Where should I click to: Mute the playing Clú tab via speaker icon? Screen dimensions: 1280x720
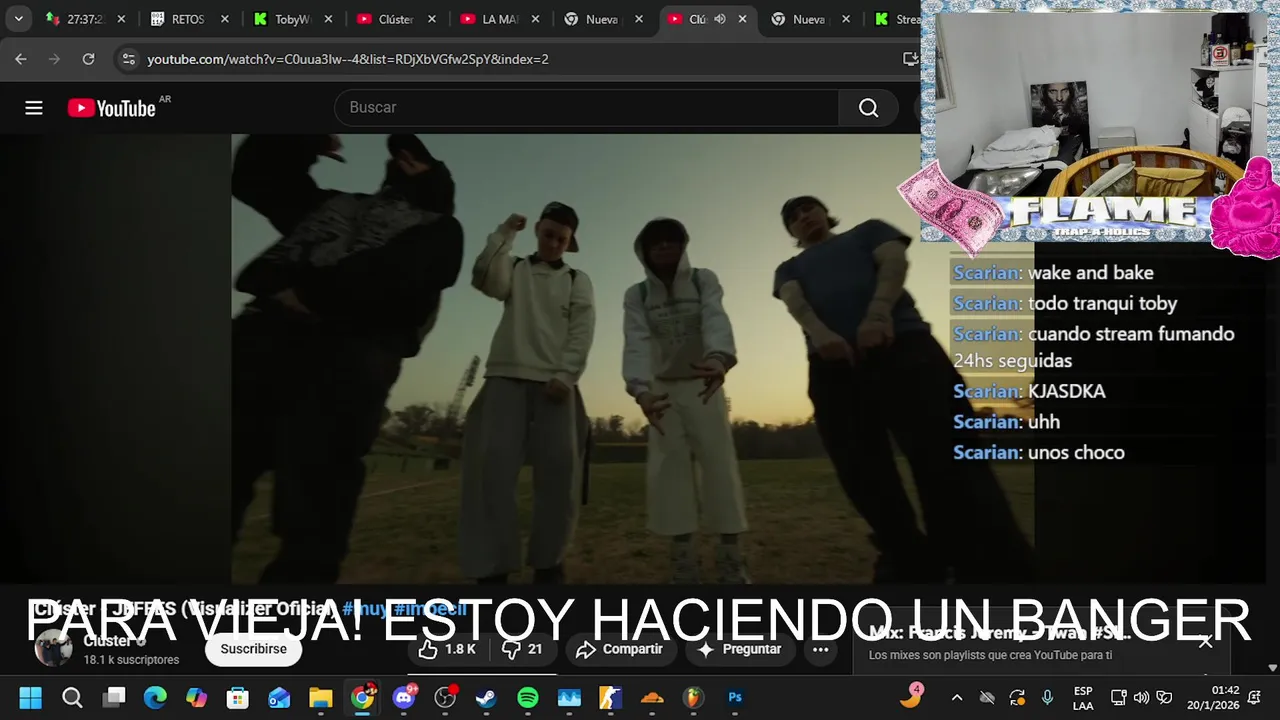click(x=719, y=19)
